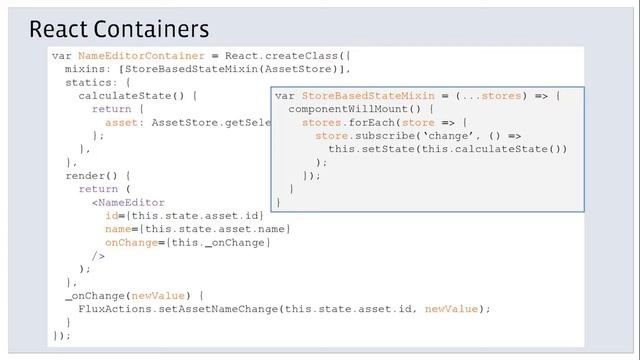Click "React.createClass" in the first line
The height and width of the screenshot is (360, 640).
point(282,56)
